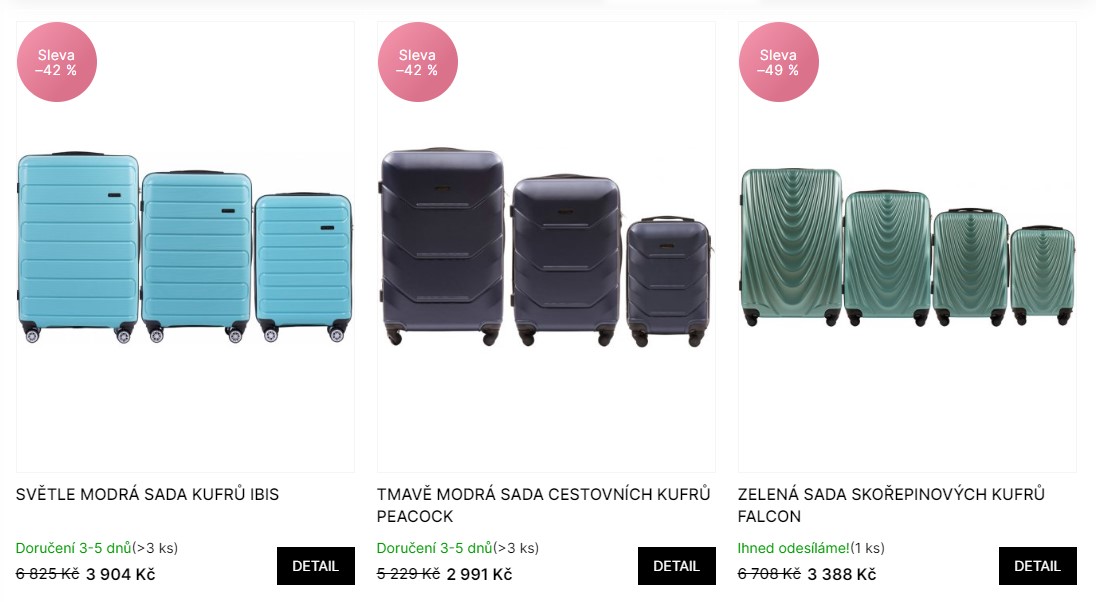This screenshot has width=1096, height=602.
Task: Click the crossed-out 5 229 Kč original price
Action: pyautogui.click(x=408, y=574)
